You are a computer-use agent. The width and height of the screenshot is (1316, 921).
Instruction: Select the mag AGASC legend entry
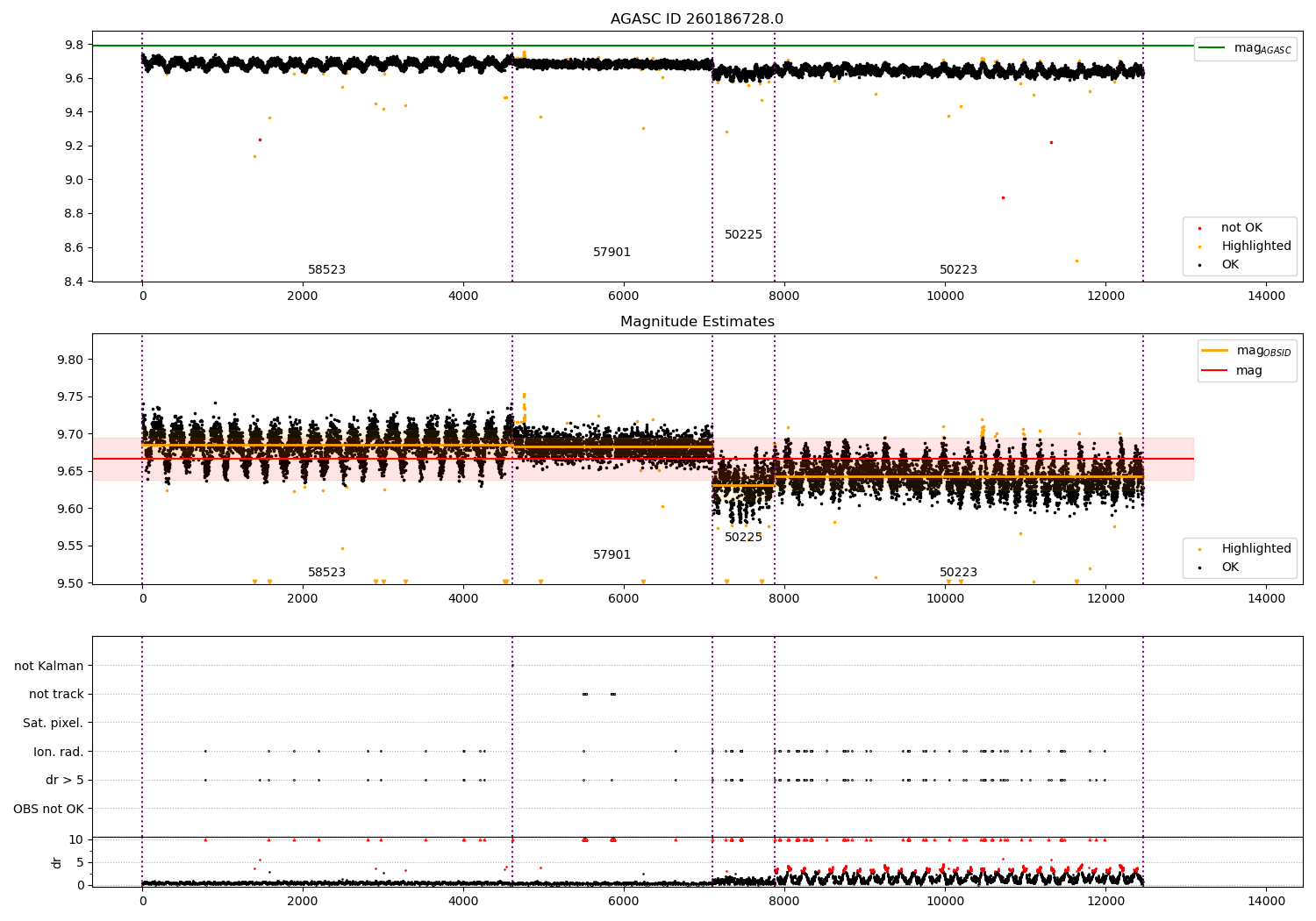pos(1245,49)
